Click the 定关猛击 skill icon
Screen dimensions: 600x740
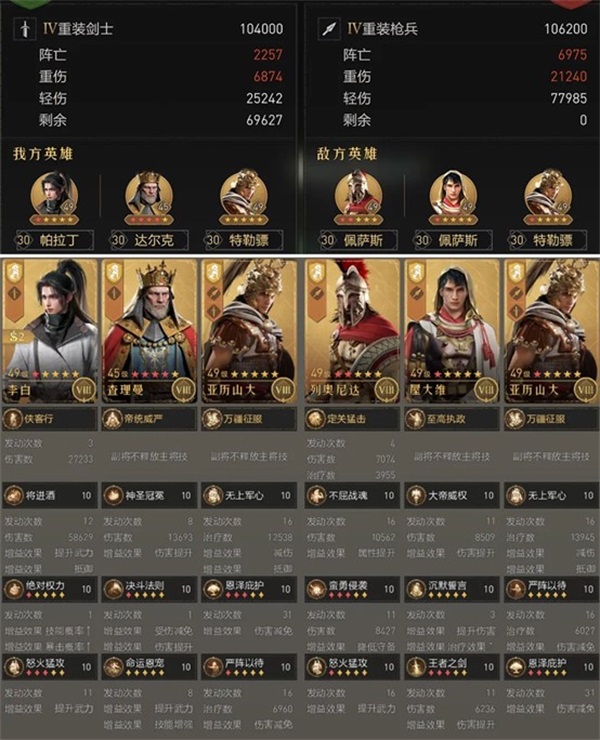314,419
